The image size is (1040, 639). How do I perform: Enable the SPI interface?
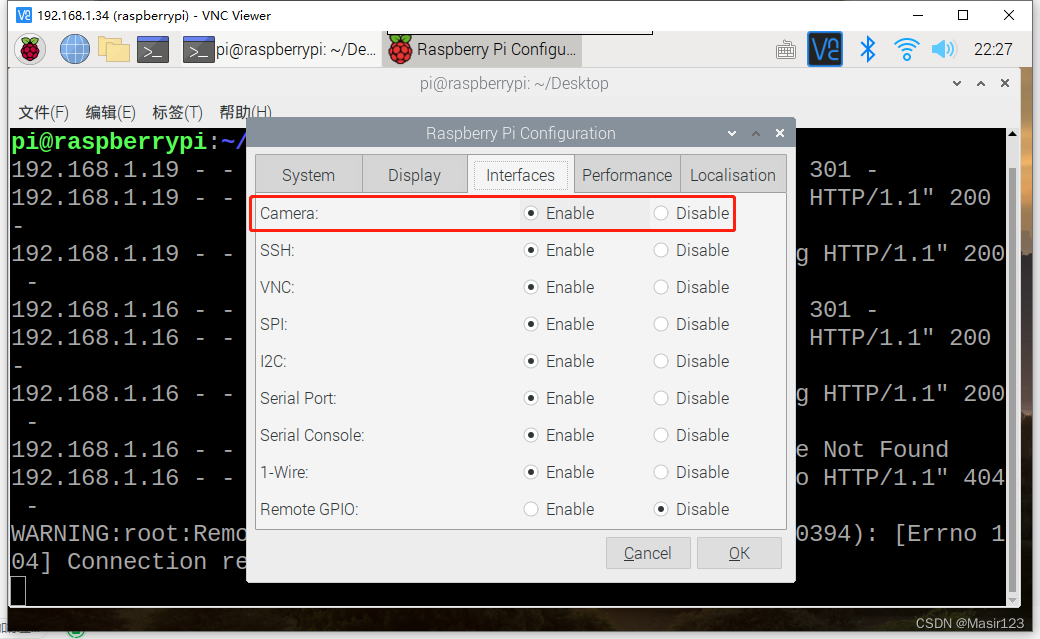point(559,324)
